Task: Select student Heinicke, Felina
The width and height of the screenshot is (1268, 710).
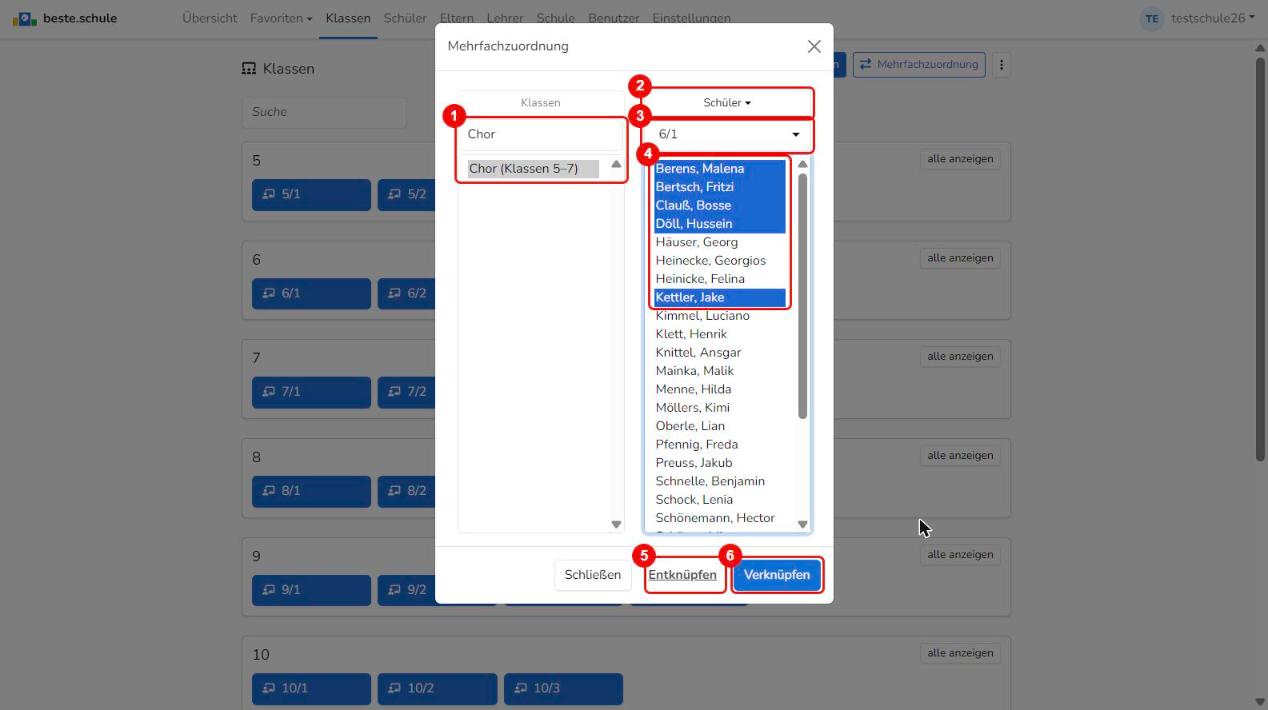Action: coord(720,279)
